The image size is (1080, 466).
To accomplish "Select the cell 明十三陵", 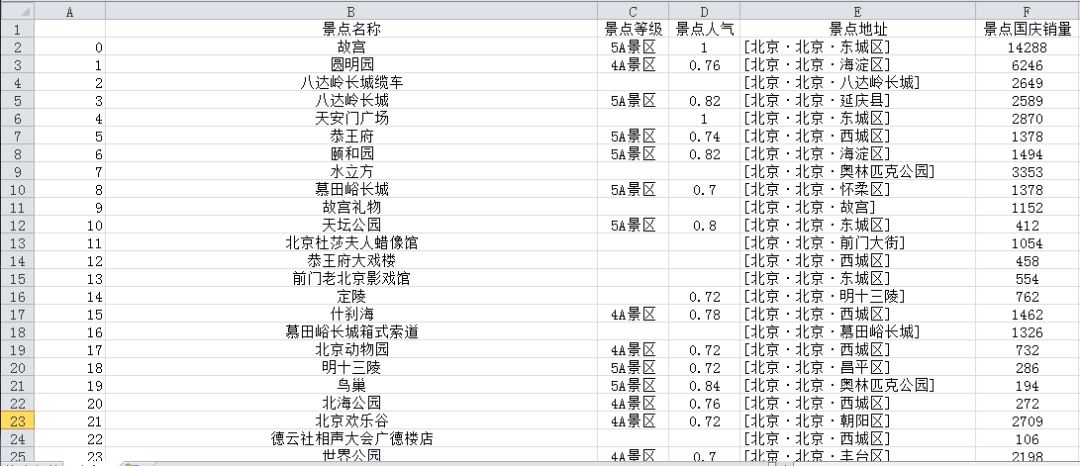I will point(351,368).
